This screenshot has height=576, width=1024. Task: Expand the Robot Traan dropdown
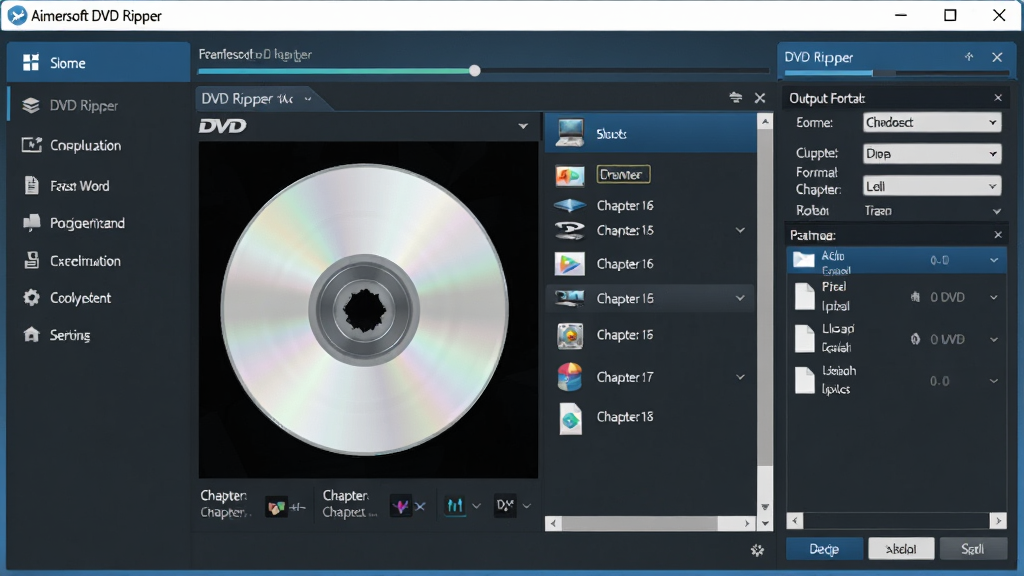(x=997, y=211)
